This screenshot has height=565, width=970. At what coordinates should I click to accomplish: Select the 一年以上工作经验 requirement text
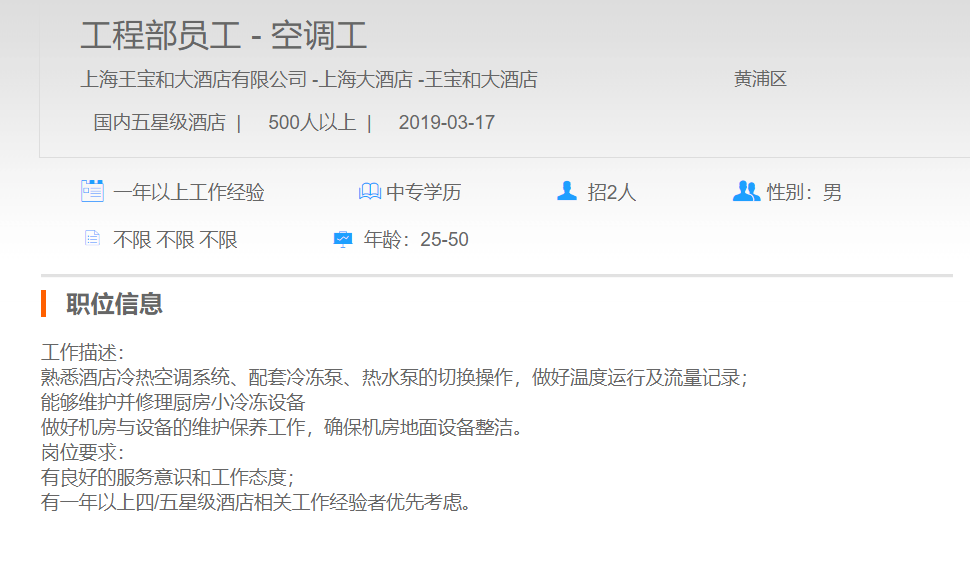tap(188, 192)
